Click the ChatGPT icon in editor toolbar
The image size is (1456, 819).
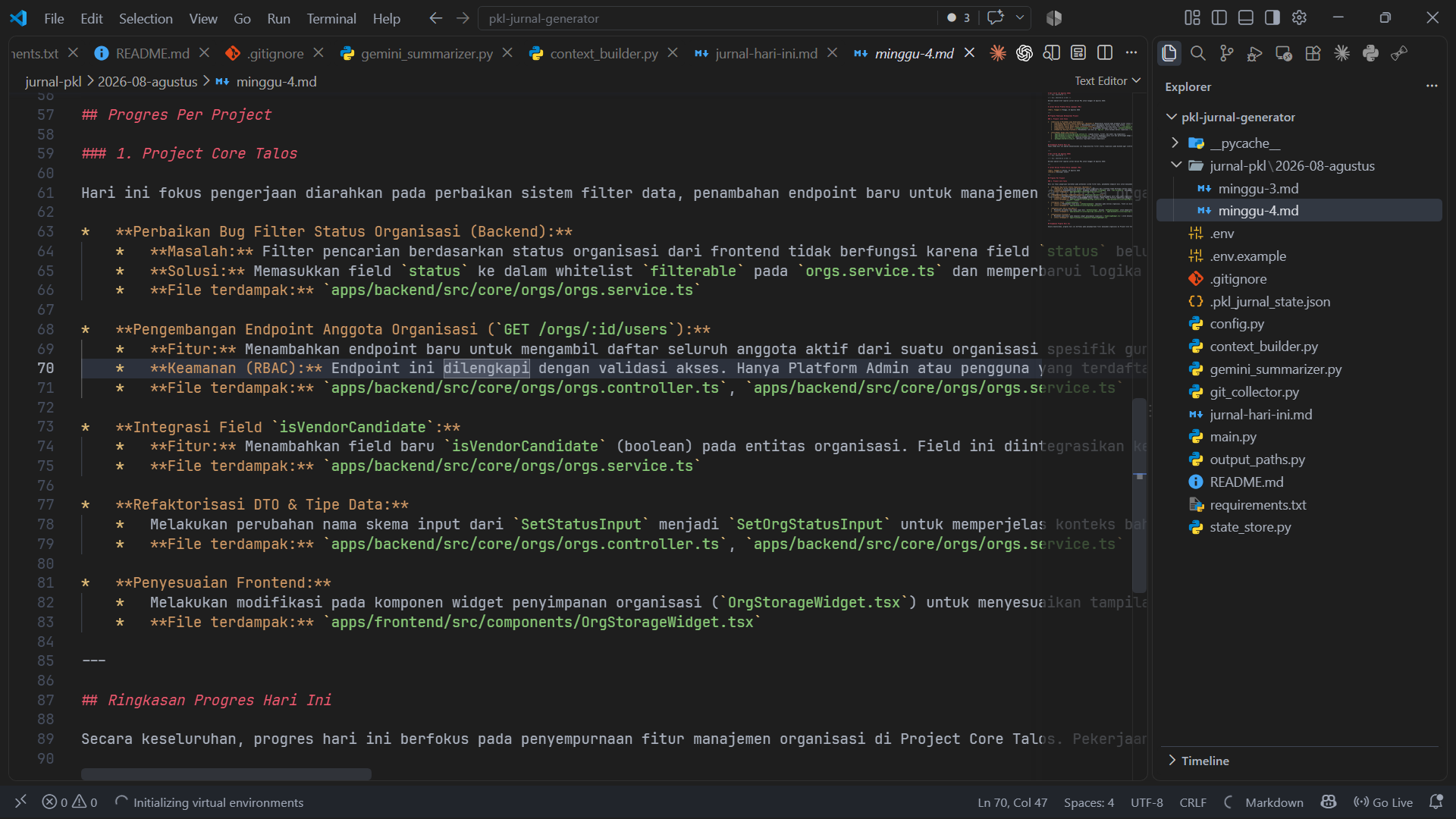(1025, 53)
